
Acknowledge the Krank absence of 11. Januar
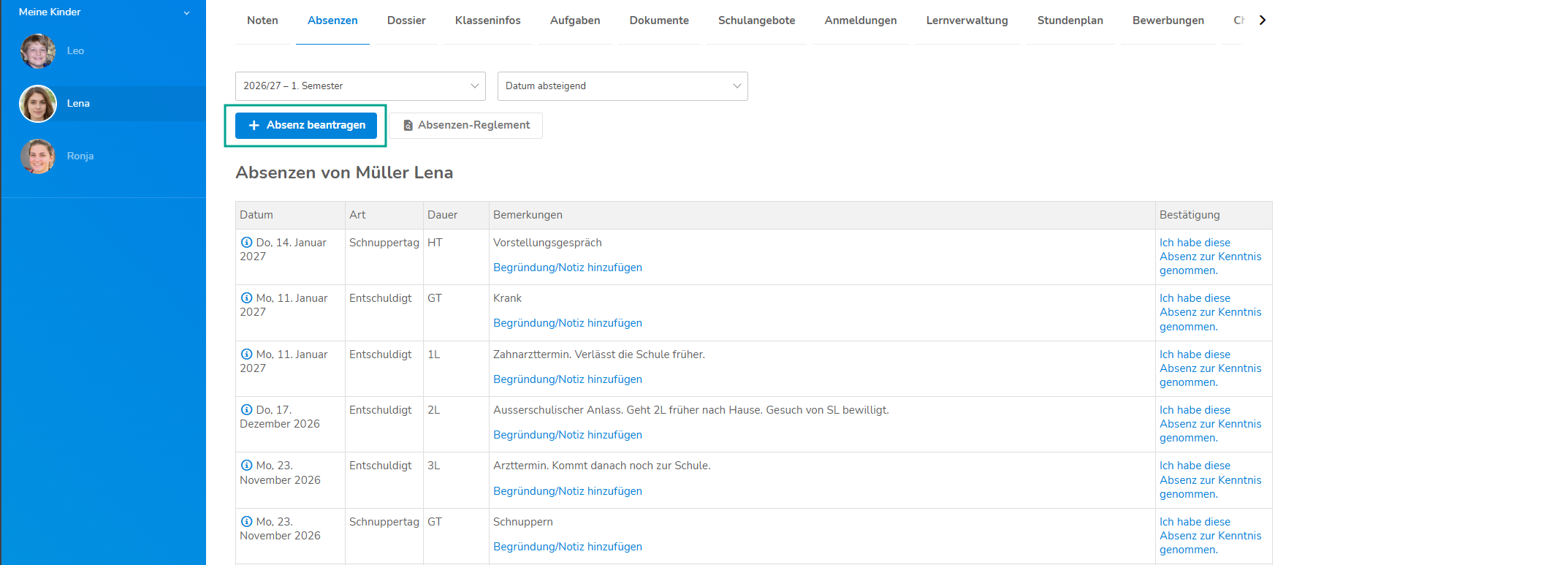point(1210,312)
